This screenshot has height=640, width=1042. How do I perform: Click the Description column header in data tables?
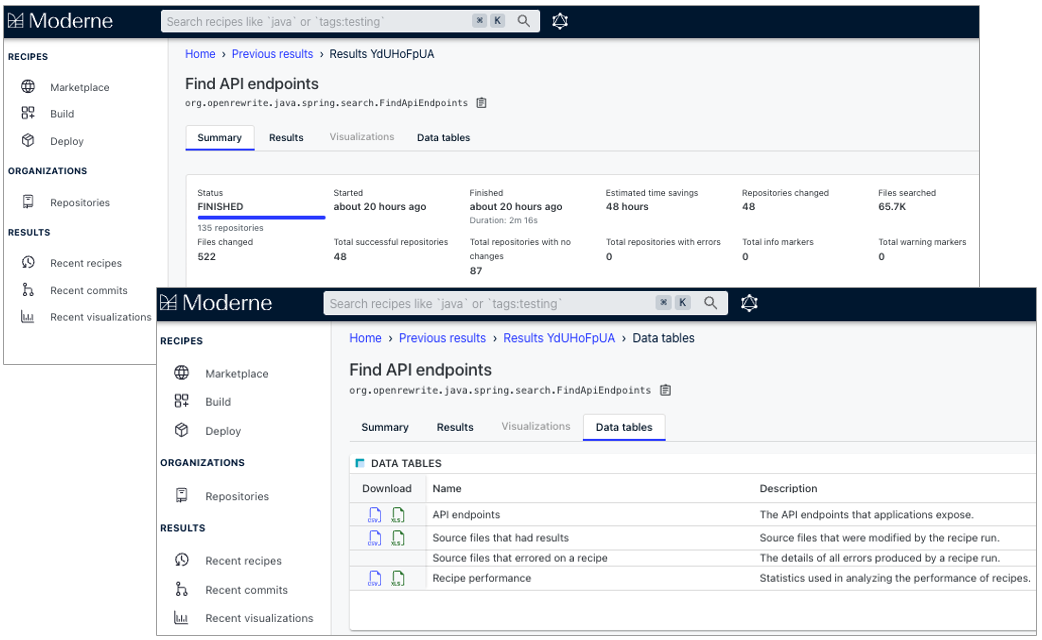(788, 488)
